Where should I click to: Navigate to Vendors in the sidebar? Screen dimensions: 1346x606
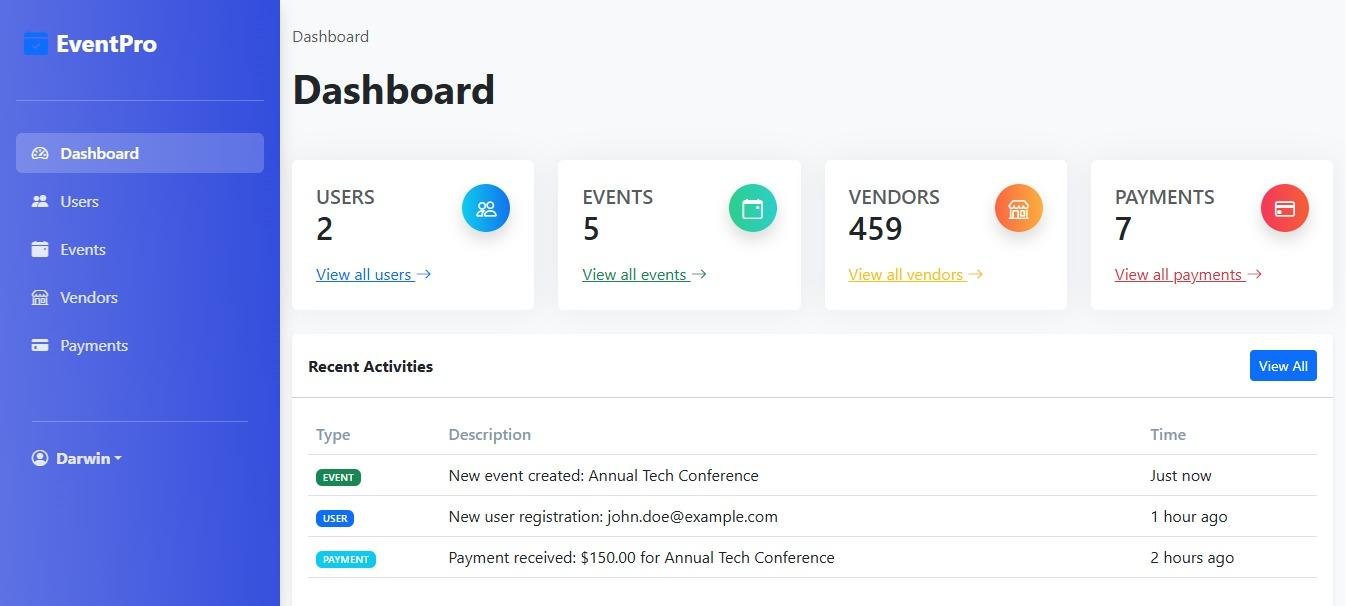click(x=88, y=297)
